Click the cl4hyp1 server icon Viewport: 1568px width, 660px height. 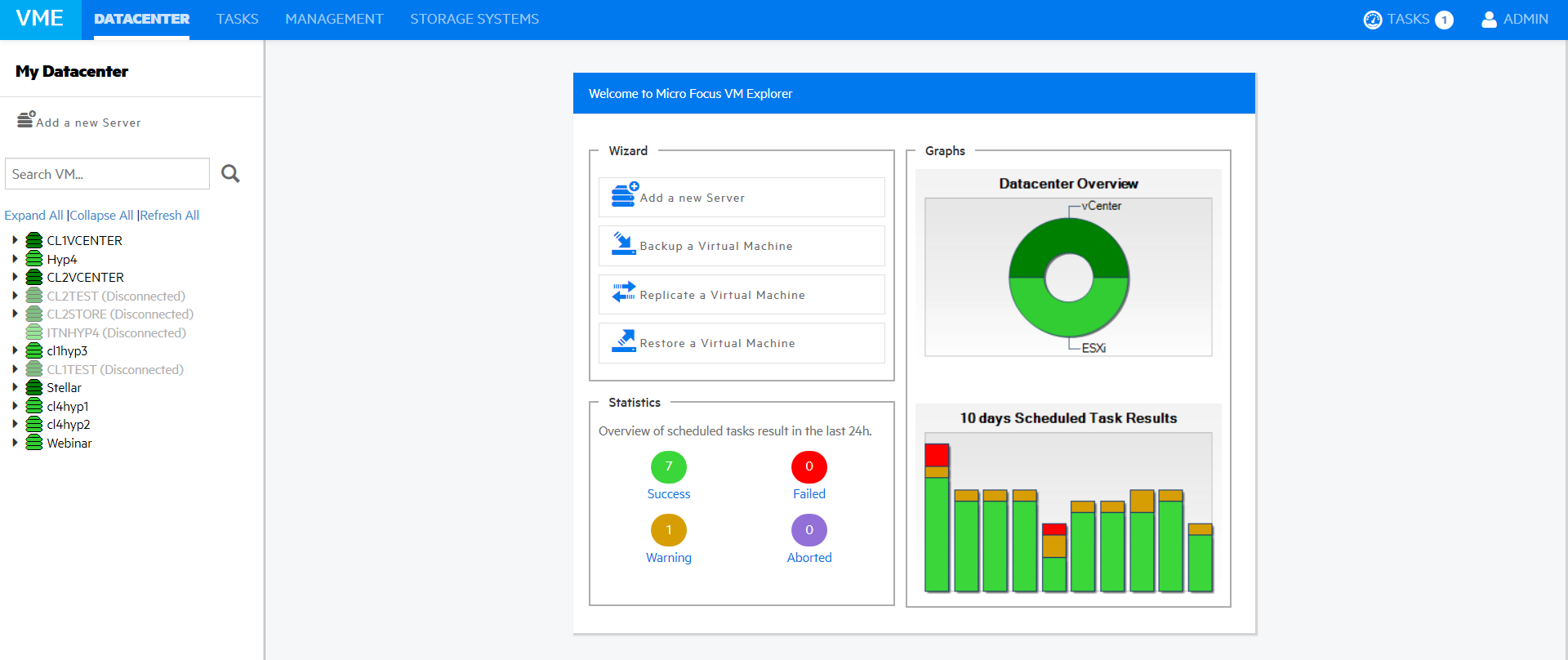[33, 406]
